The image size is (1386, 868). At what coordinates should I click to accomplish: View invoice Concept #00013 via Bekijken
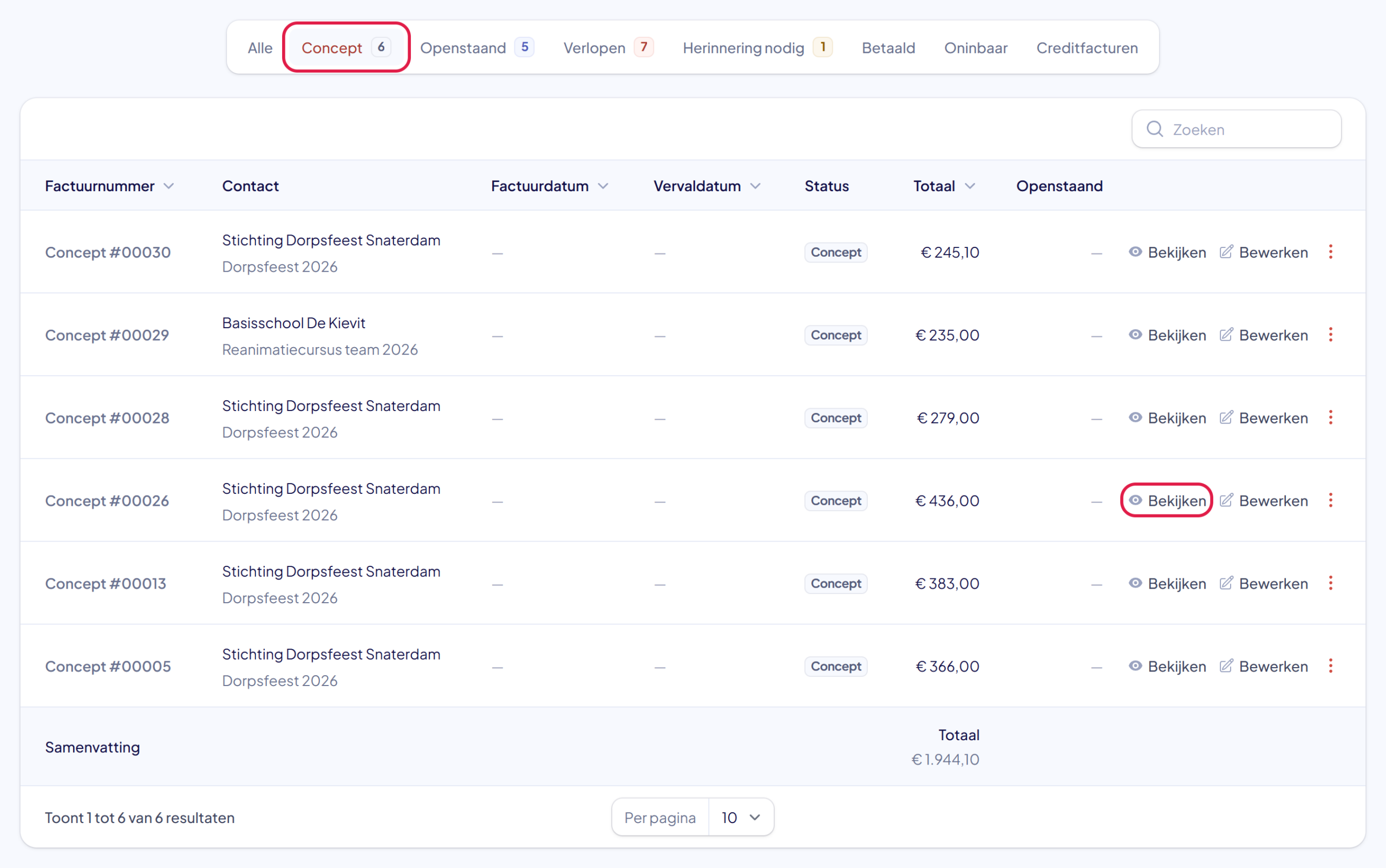pyautogui.click(x=1167, y=583)
